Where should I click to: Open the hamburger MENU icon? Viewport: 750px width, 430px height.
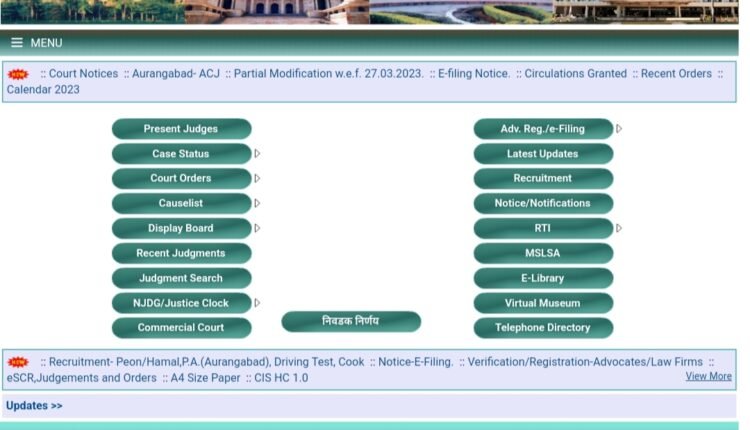(17, 43)
